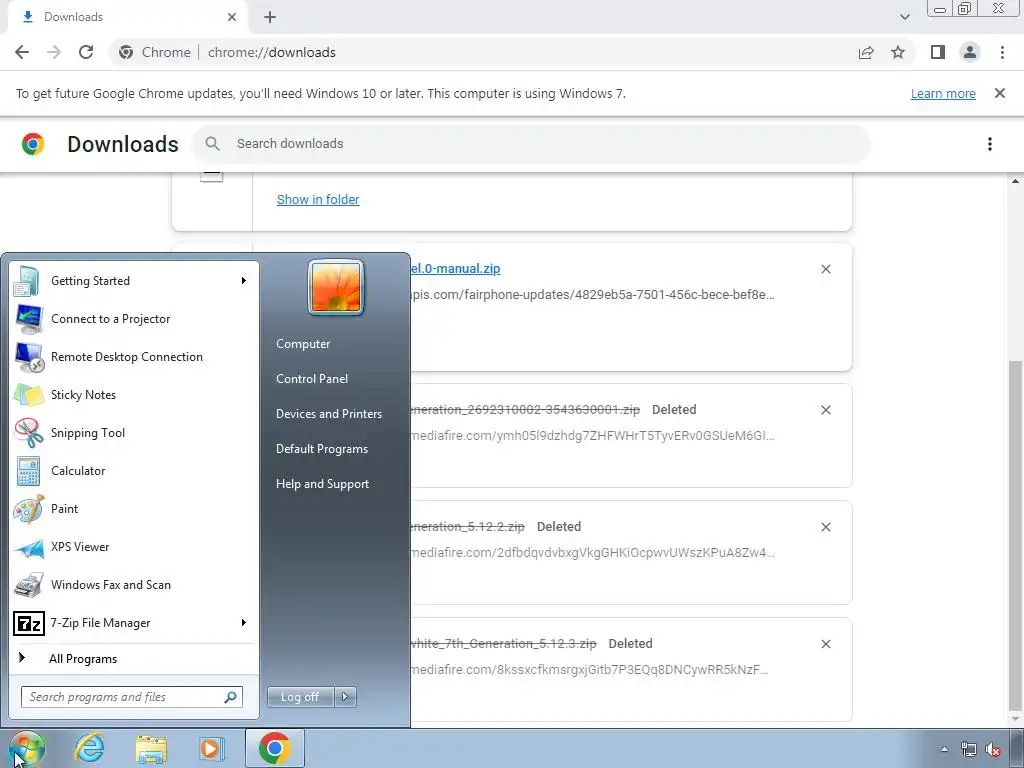The width and height of the screenshot is (1024, 768).
Task: Open Windows Explorer from taskbar
Action: (x=151, y=748)
